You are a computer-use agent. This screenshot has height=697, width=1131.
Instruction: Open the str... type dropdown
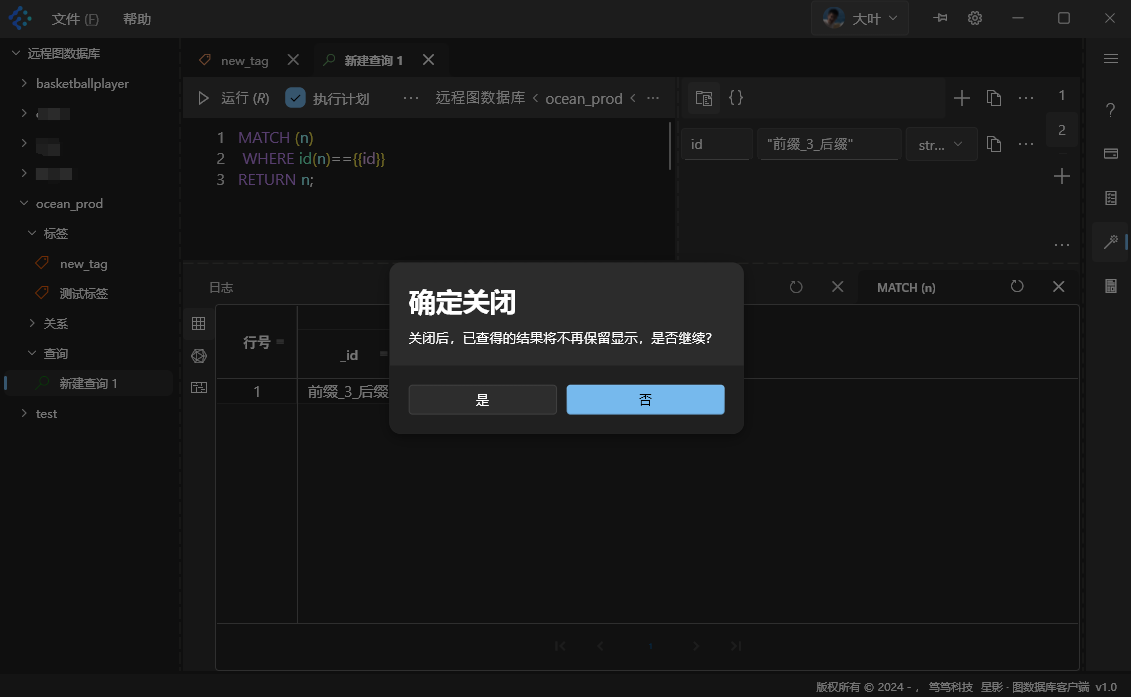click(x=941, y=144)
